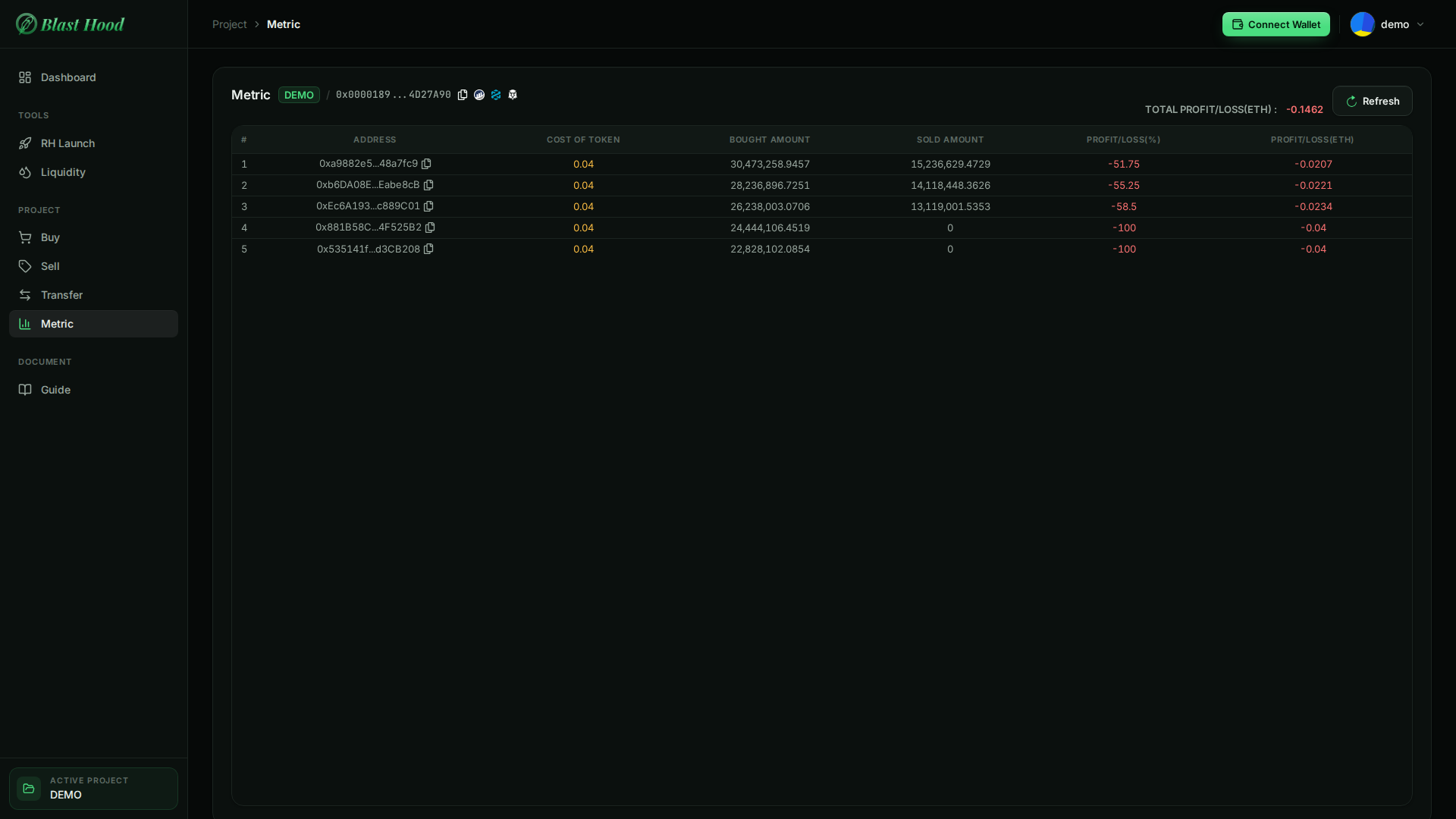Click the active project folder icon
1456x819 pixels.
click(x=29, y=789)
